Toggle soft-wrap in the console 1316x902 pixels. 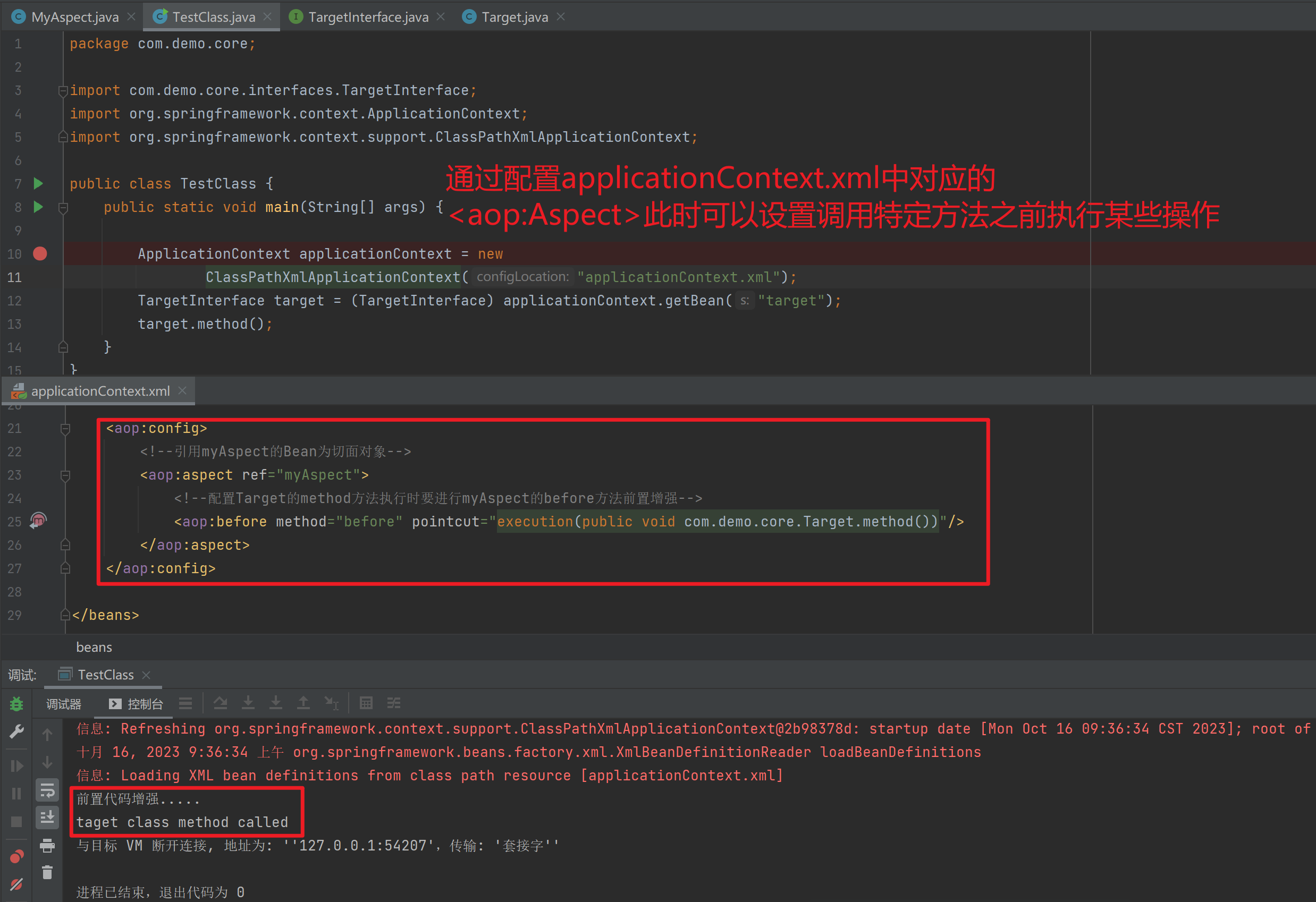tap(47, 790)
